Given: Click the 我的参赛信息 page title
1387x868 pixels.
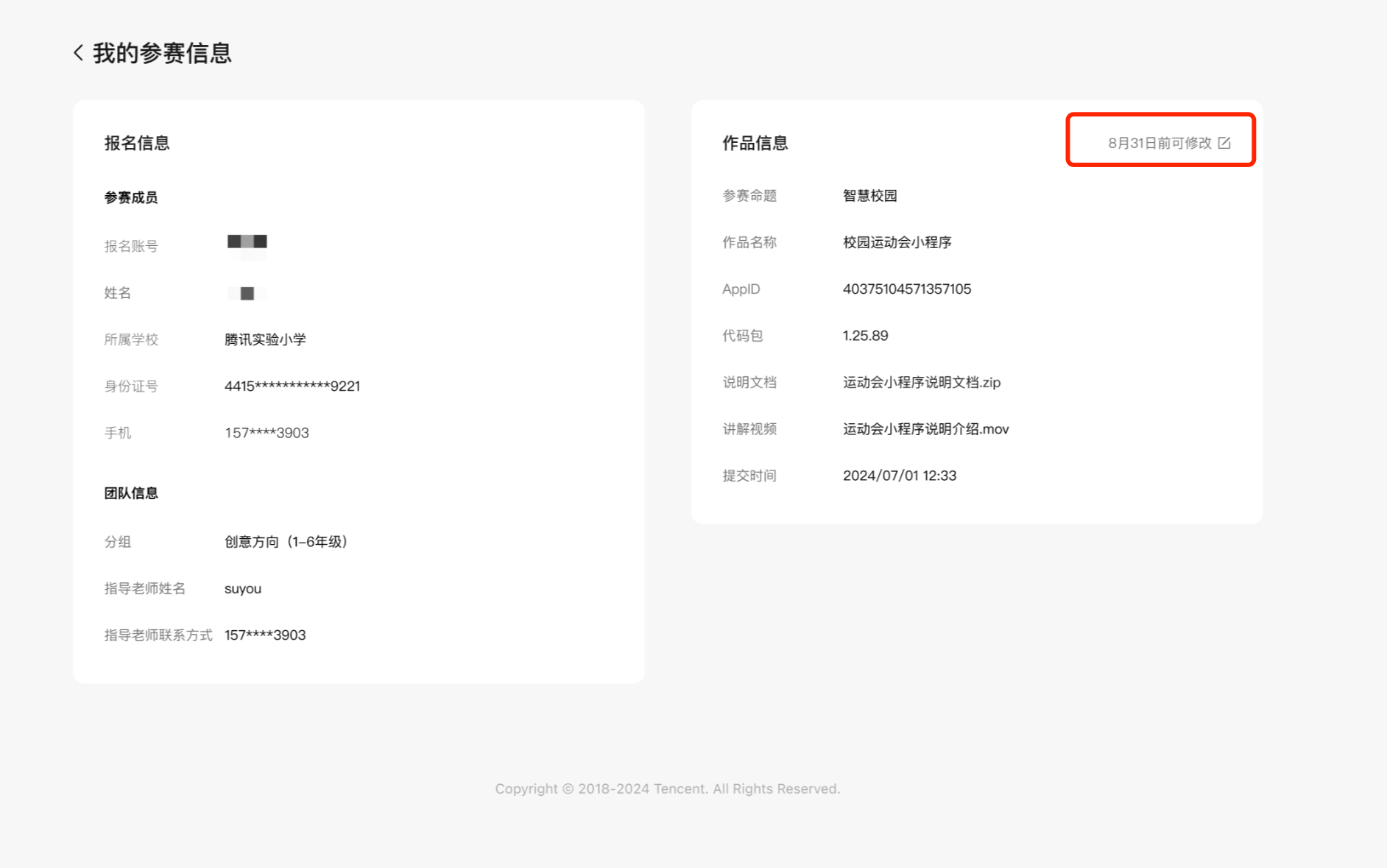Looking at the screenshot, I should (162, 53).
